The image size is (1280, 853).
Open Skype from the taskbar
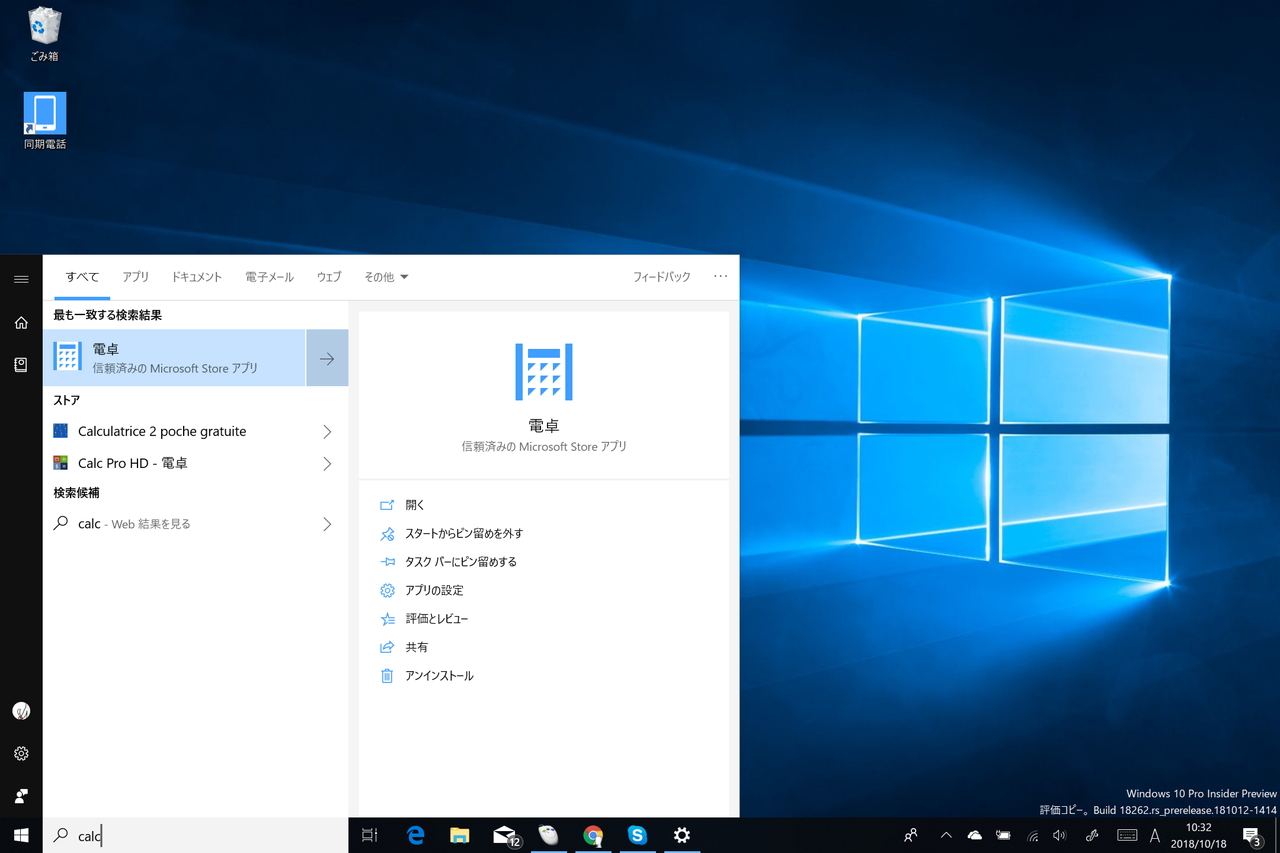[x=637, y=836]
